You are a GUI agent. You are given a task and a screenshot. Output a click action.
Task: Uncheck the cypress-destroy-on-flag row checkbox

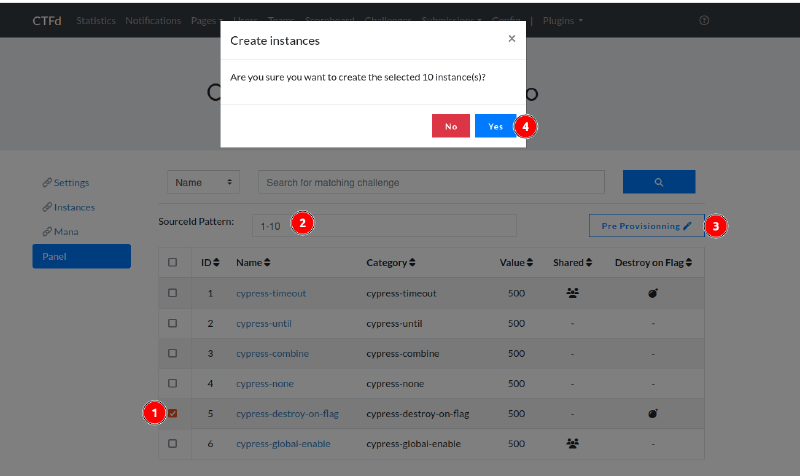point(172,413)
